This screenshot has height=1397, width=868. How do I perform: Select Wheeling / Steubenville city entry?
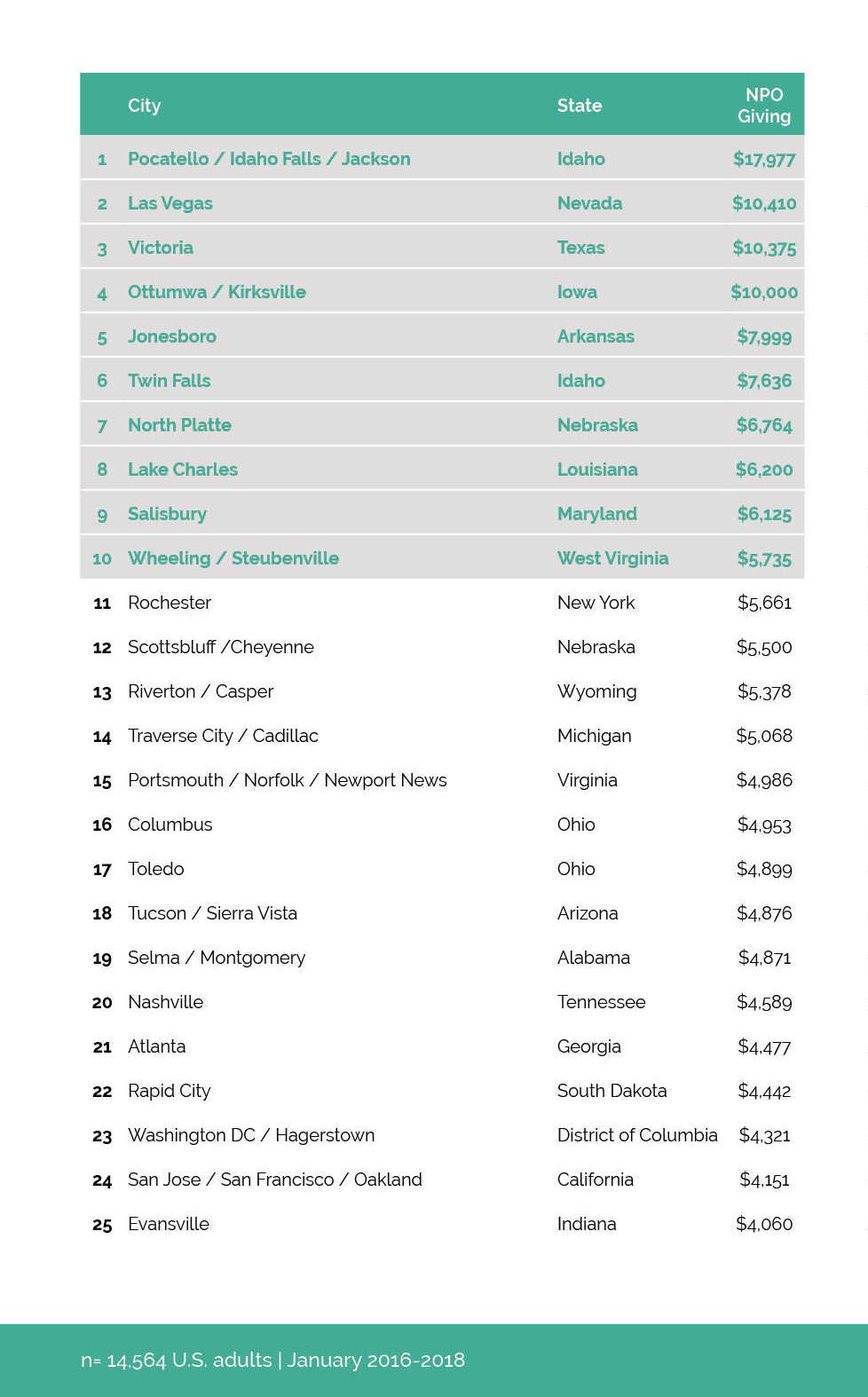(233, 558)
